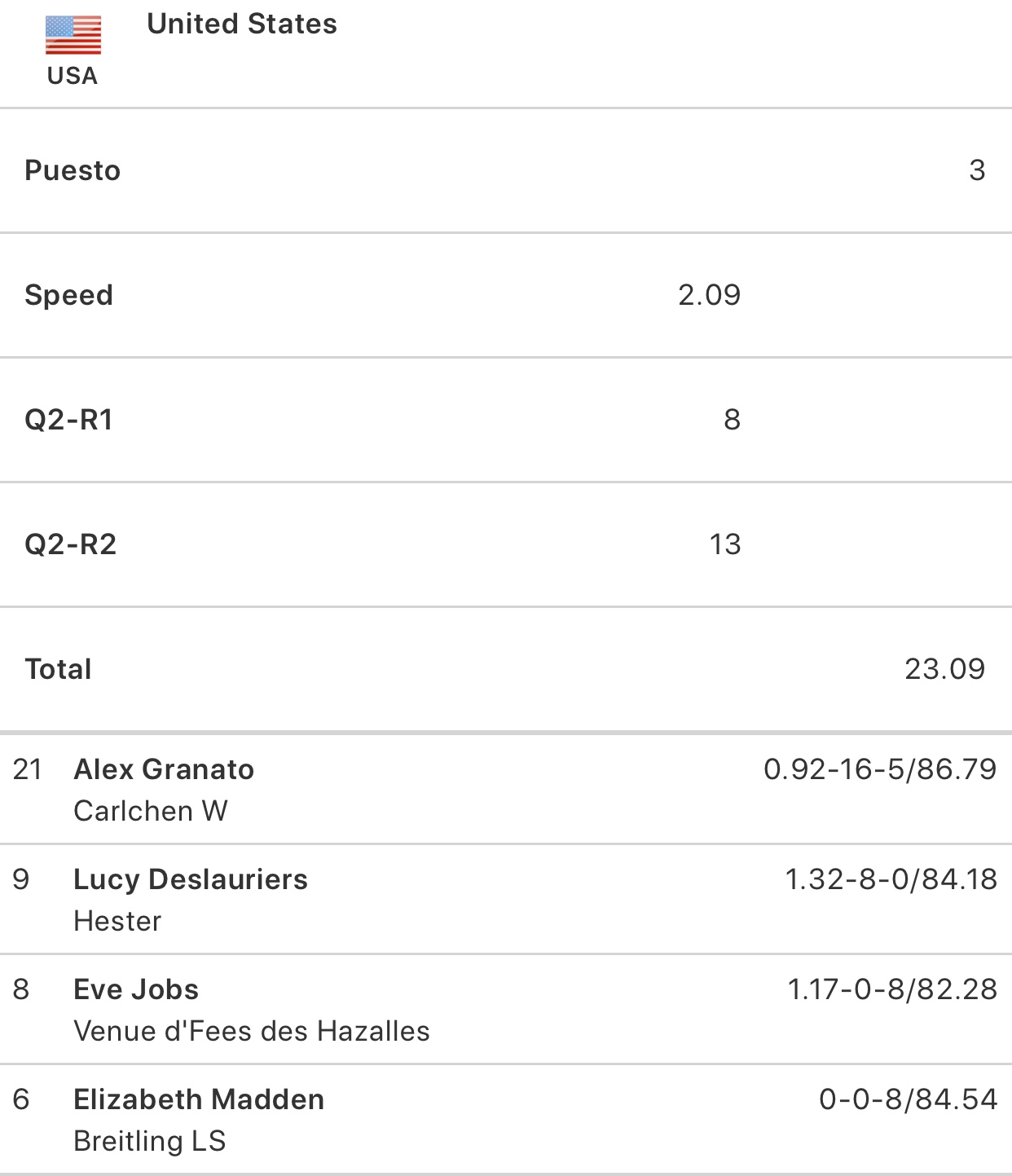Click Lucy Deslauriers' score 1.32-8-0/84.18
Viewport: 1012px width, 1176px height.
pyautogui.click(x=891, y=879)
